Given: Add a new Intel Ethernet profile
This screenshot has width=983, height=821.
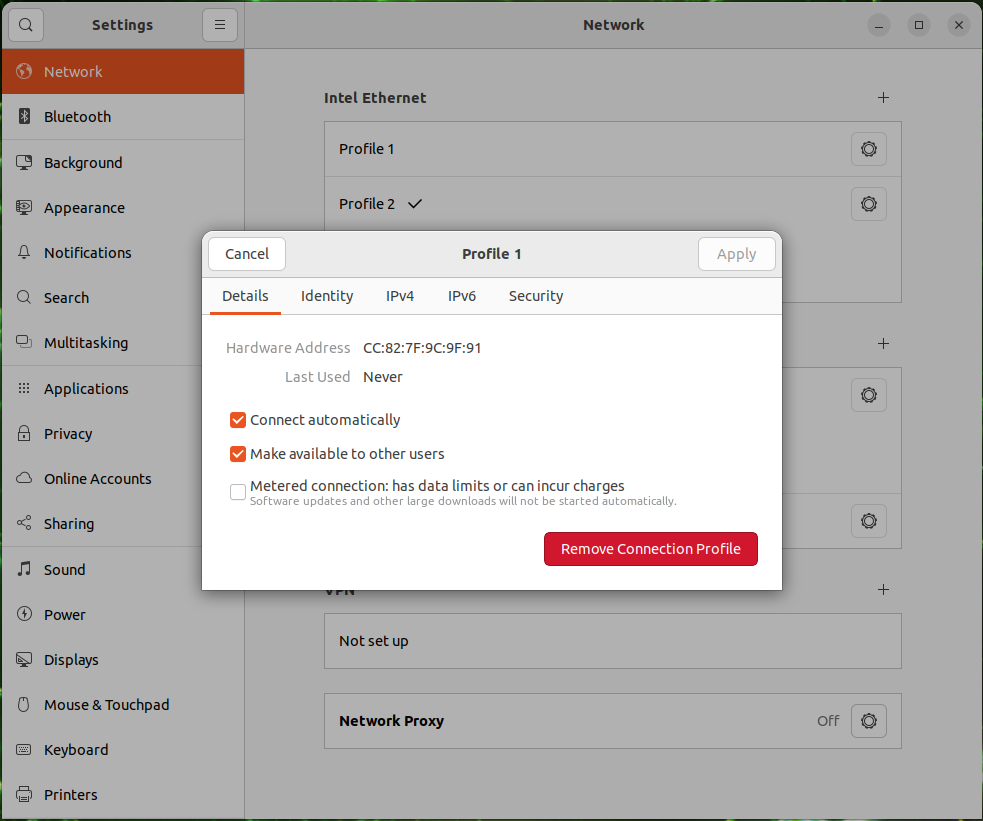Looking at the screenshot, I should coord(883,98).
